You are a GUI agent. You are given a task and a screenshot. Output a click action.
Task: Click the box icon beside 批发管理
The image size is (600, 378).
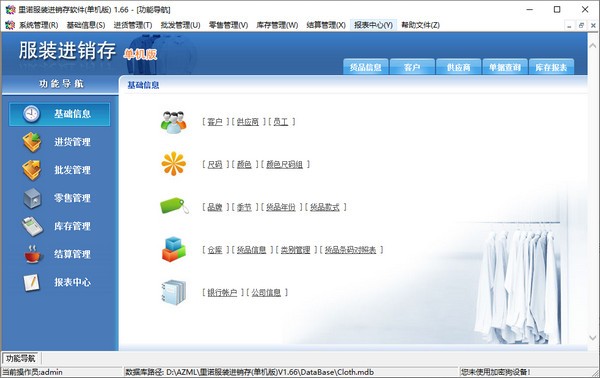tap(32, 170)
